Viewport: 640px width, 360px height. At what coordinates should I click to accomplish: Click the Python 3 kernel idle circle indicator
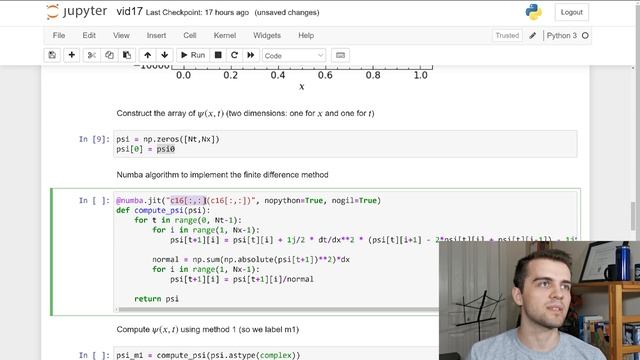coord(585,36)
